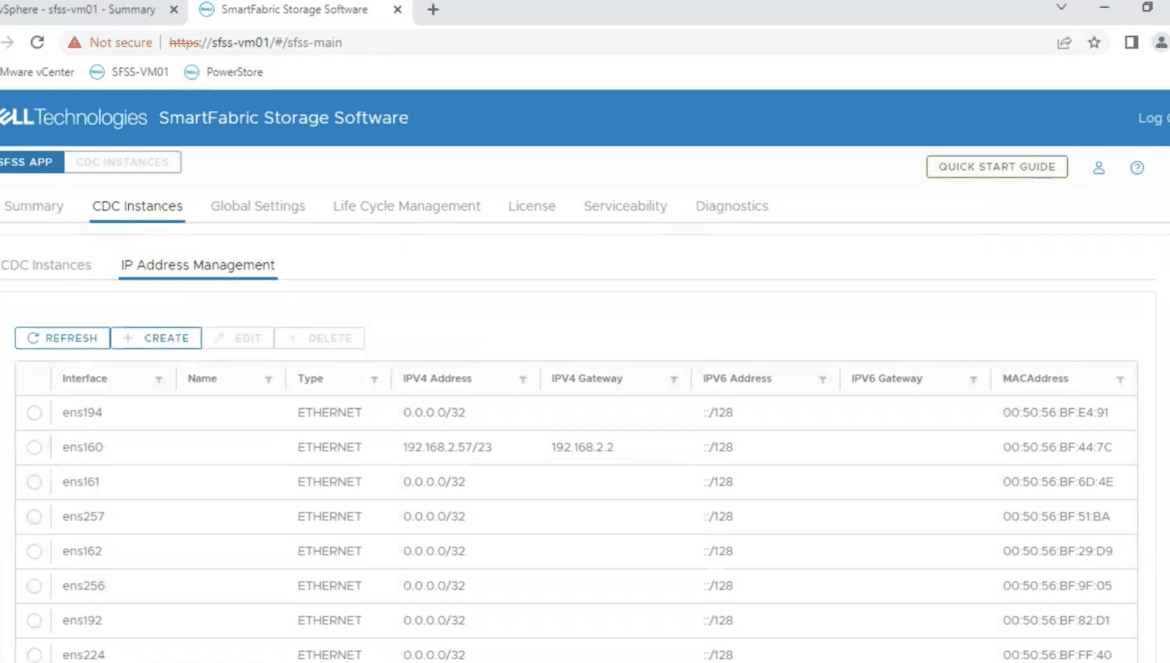
Task: Filter the IPV6 Gateway column
Action: click(973, 380)
